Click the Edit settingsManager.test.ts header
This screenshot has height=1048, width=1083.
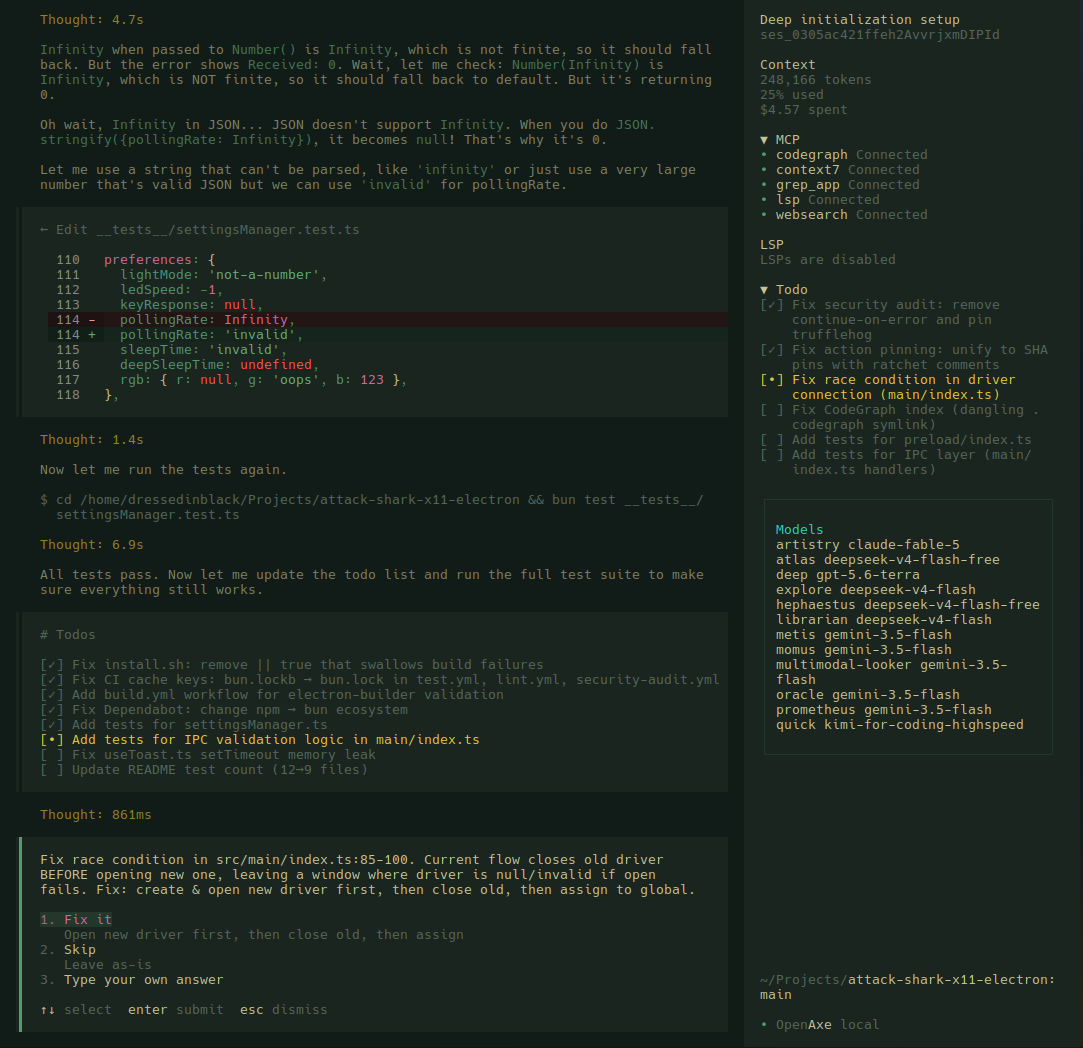coord(200,229)
